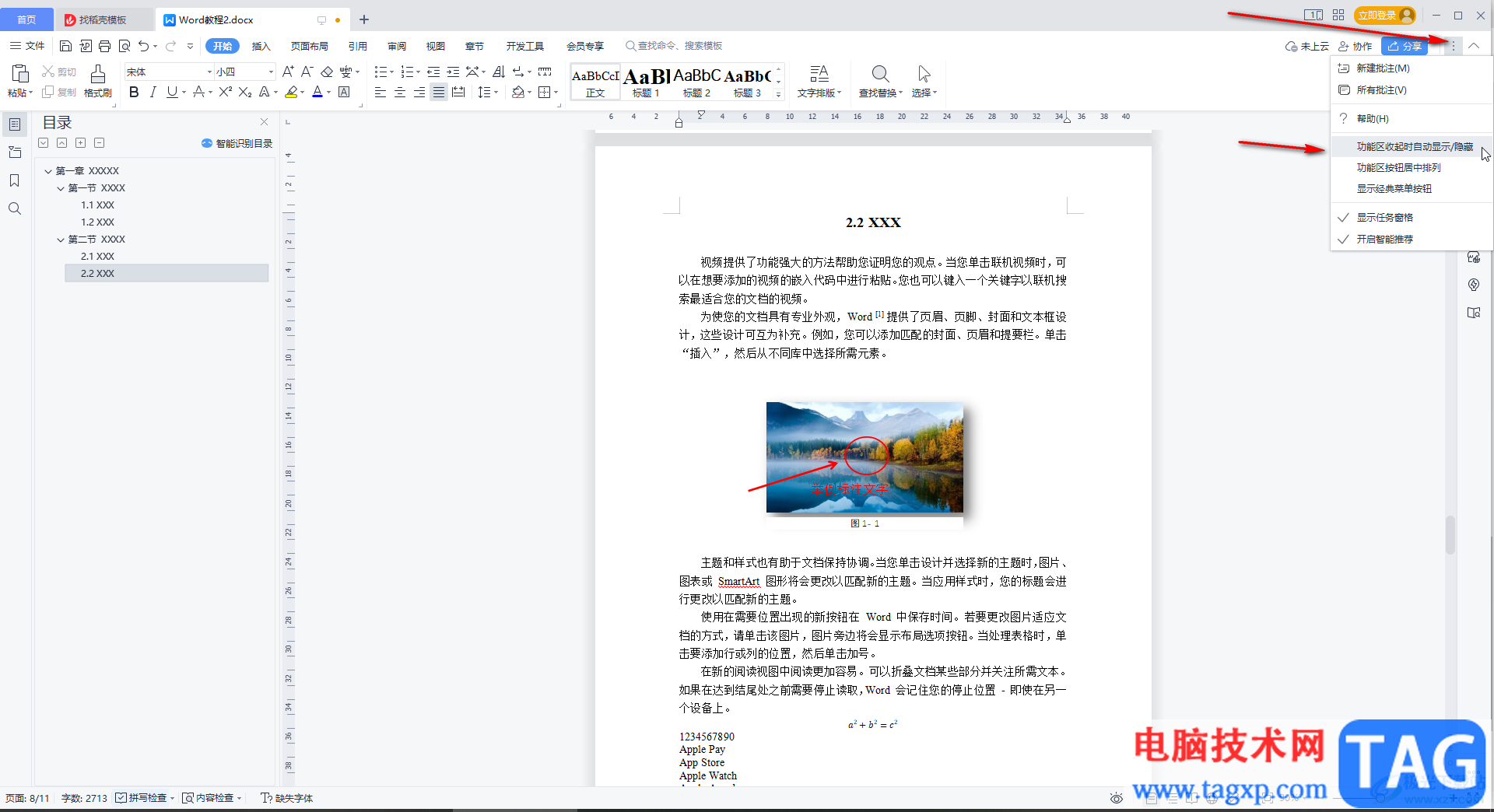The width and height of the screenshot is (1494, 812).
Task: Increase paragraph indent icon
Action: (453, 72)
